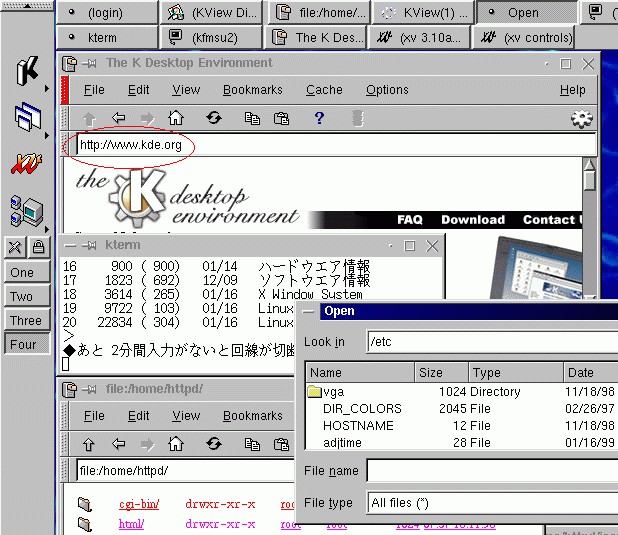Toggle sticky pin on K Desktop Environment window

pyautogui.click(x=89, y=63)
